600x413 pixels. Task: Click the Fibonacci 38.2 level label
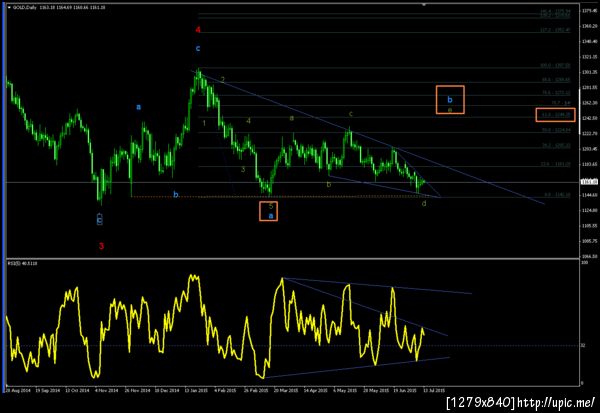tap(556, 146)
